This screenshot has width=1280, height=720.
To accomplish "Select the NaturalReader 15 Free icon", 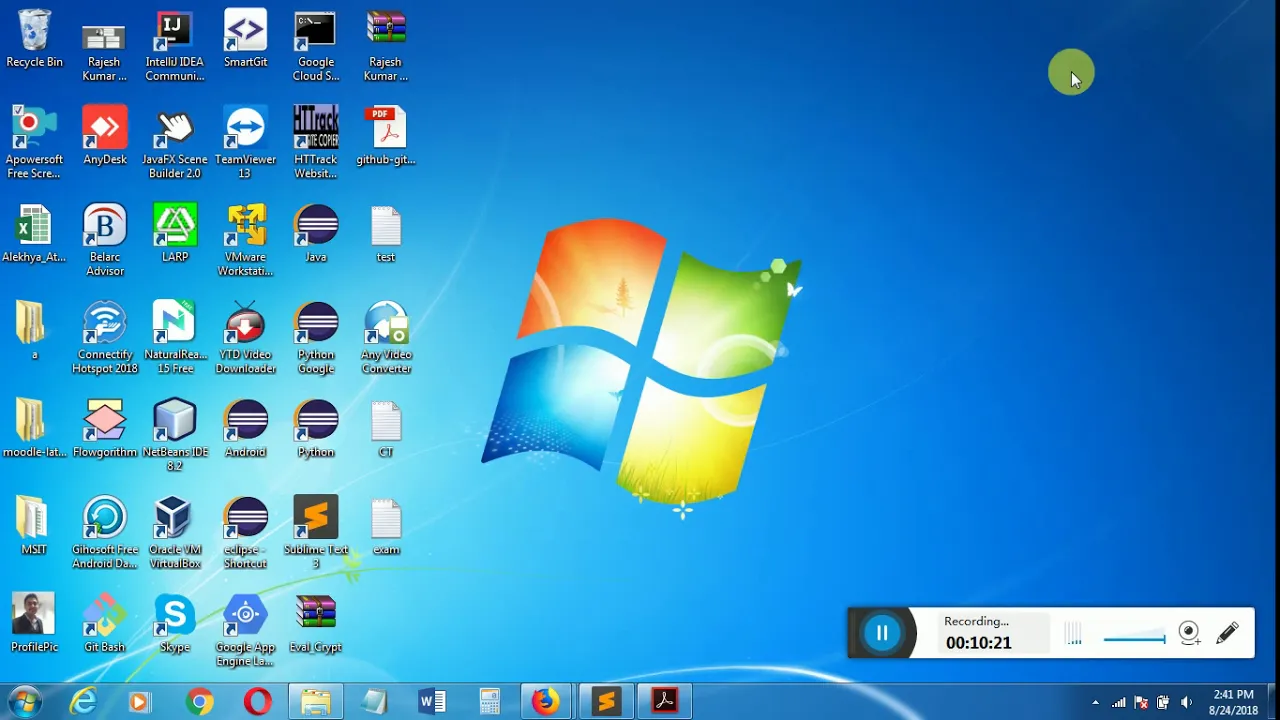I will 175,338.
